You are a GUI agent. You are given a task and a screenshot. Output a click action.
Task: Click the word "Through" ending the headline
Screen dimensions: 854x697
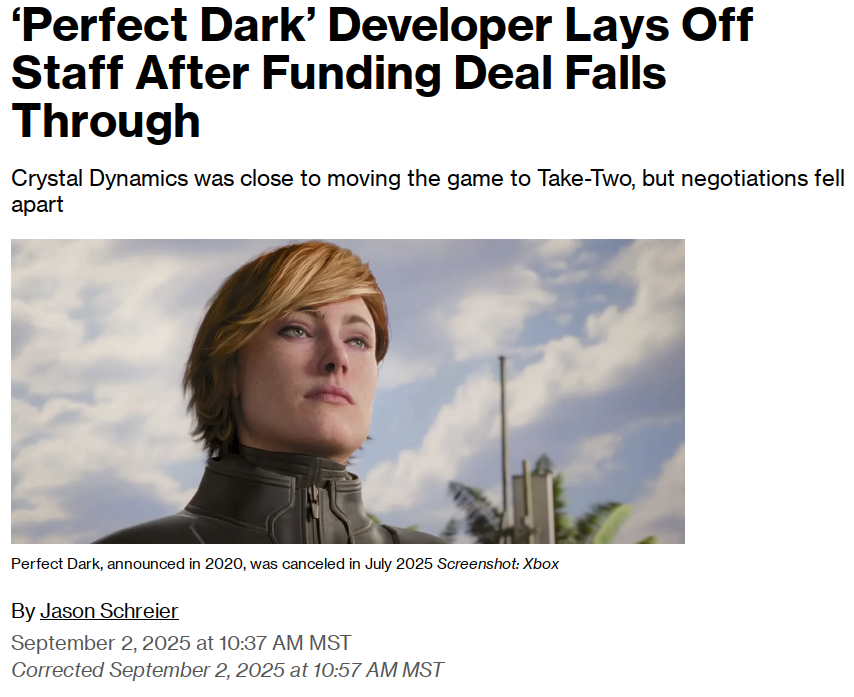pyautogui.click(x=106, y=120)
